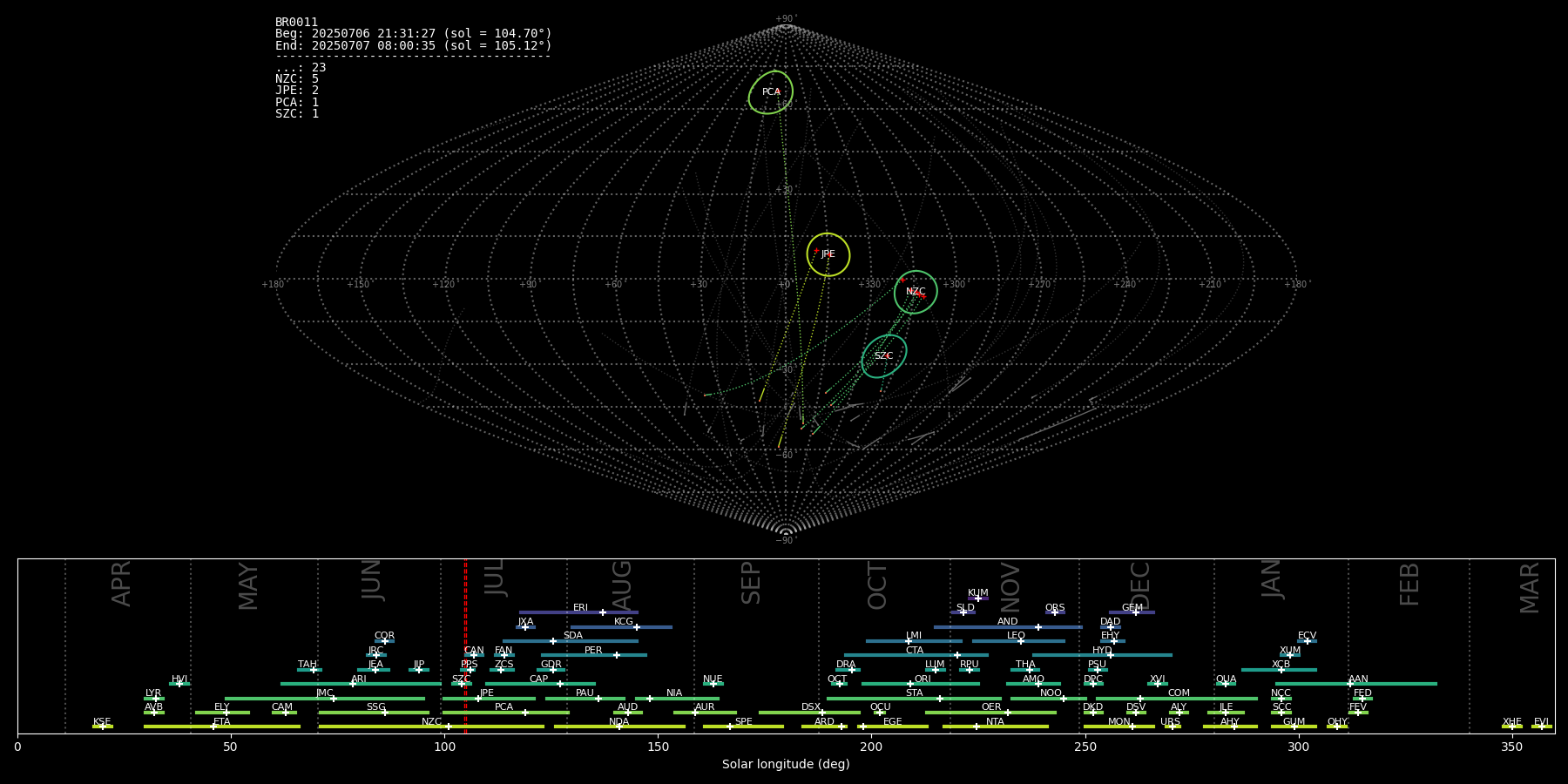This screenshot has width=1568, height=784.
Task: Click the CTA shower label on the timeline
Action: pos(915,651)
